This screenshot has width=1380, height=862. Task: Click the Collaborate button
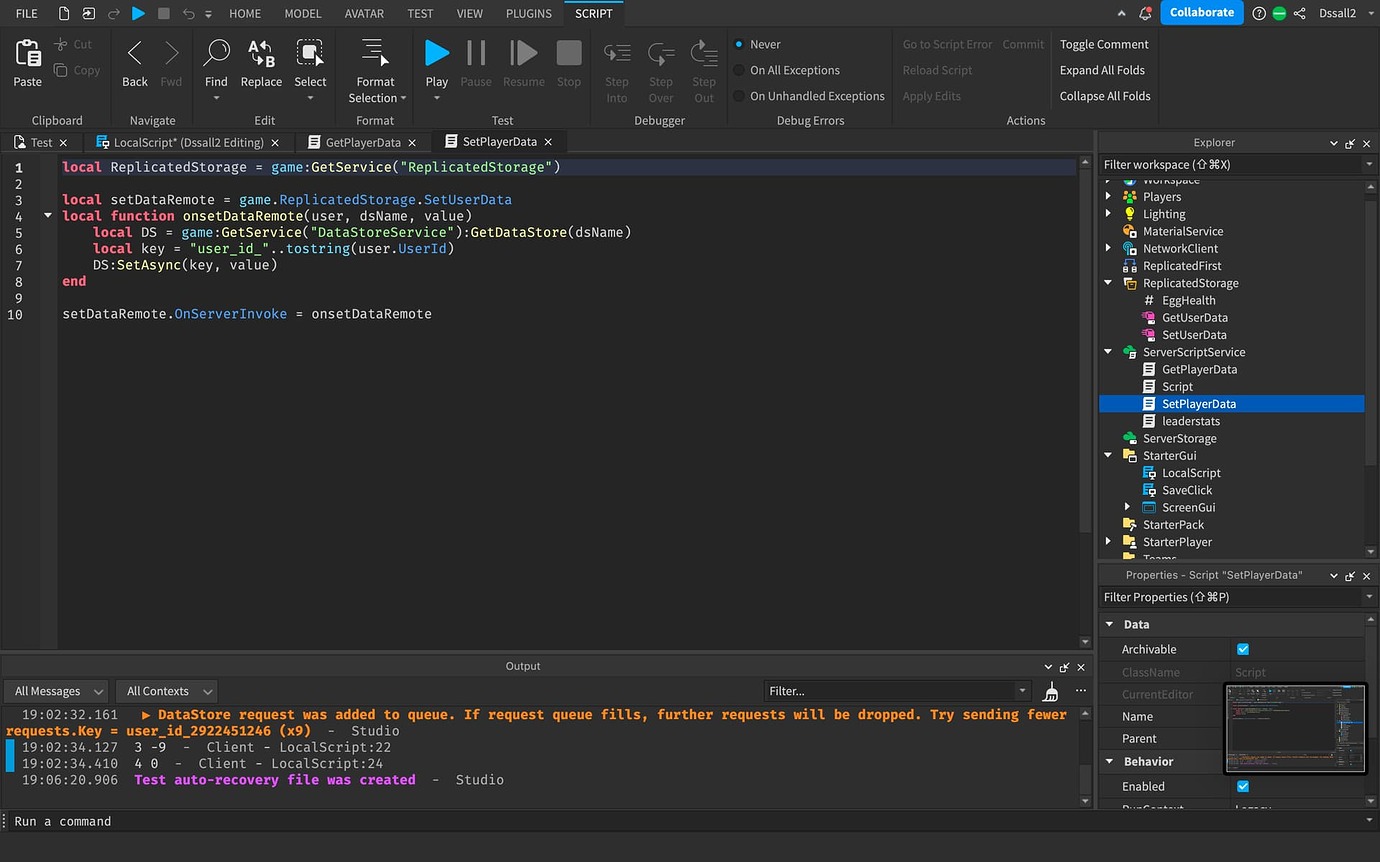(1202, 13)
